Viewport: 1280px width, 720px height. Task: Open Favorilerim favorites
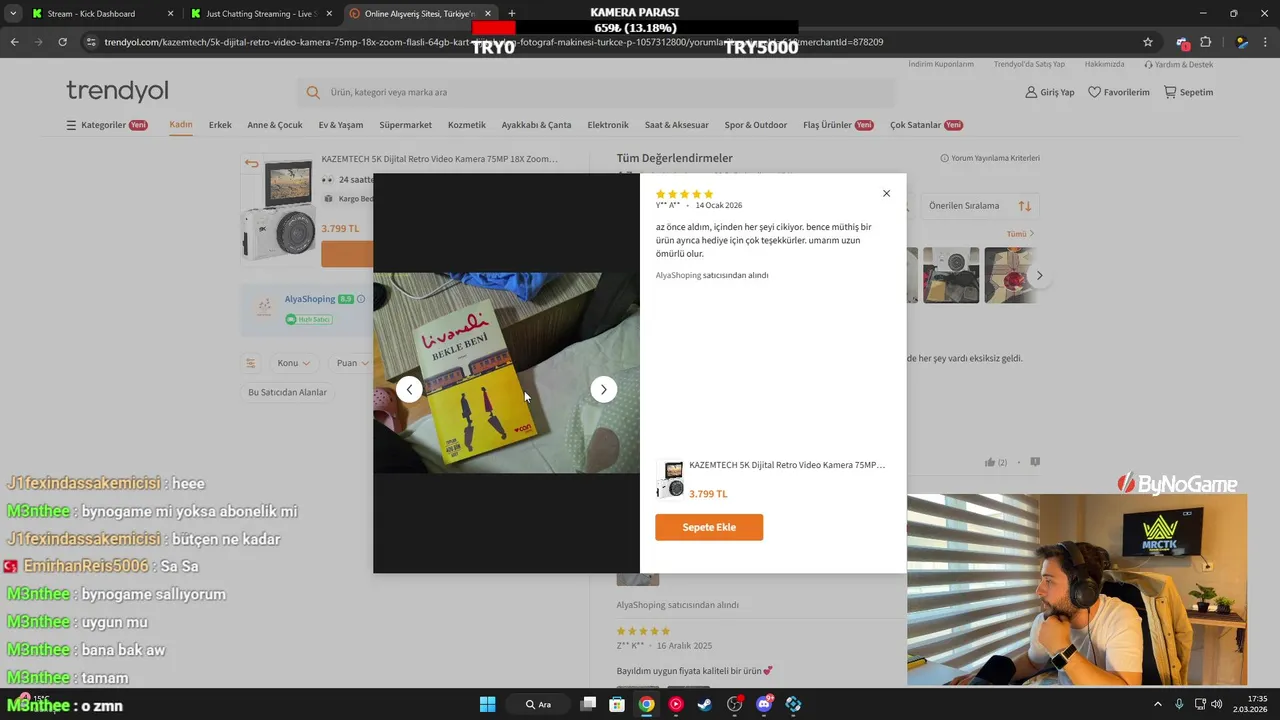[1119, 92]
